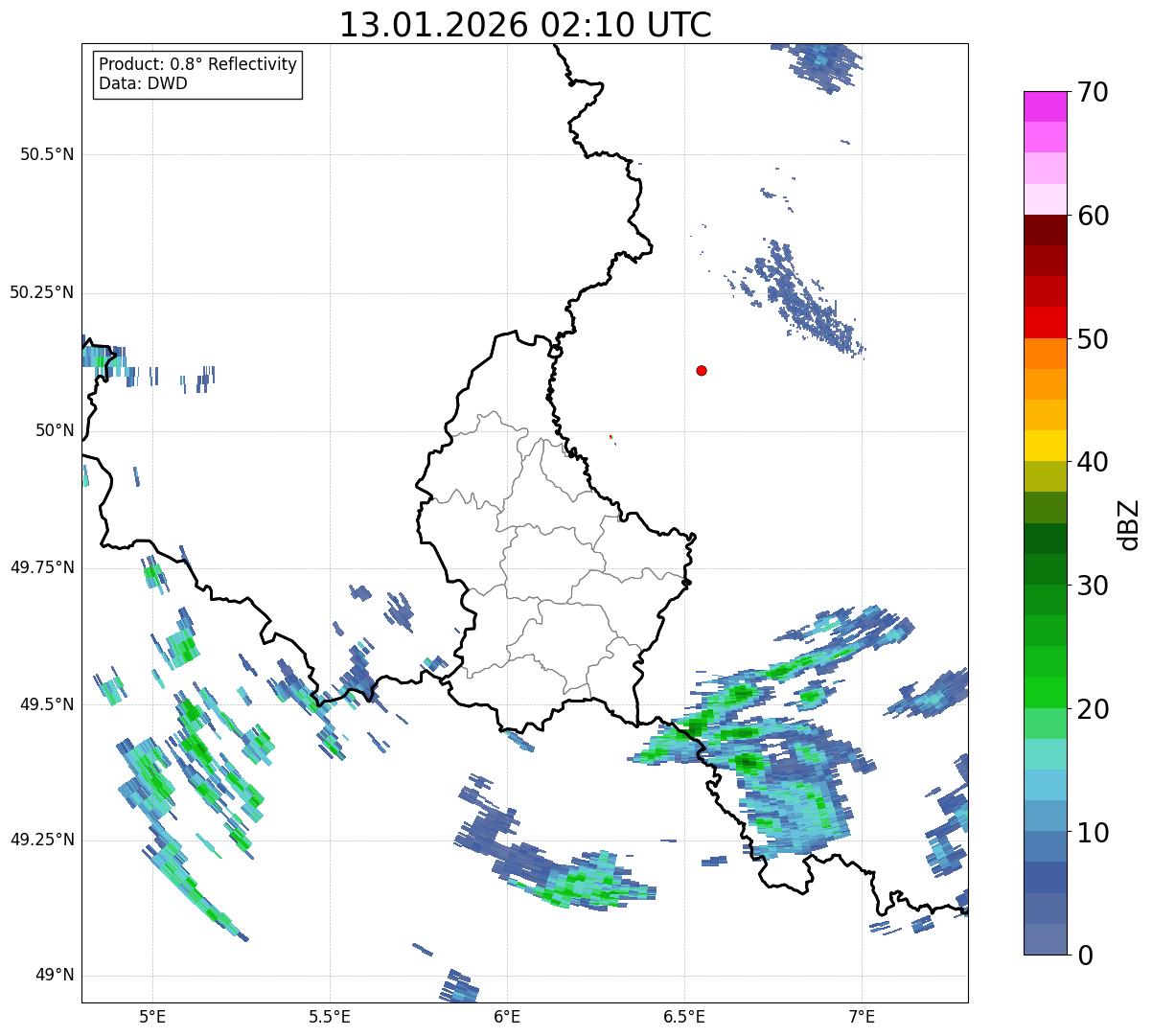Click the '5.5°E' longitude label
This screenshot has width=1152, height=1036.
click(330, 1016)
